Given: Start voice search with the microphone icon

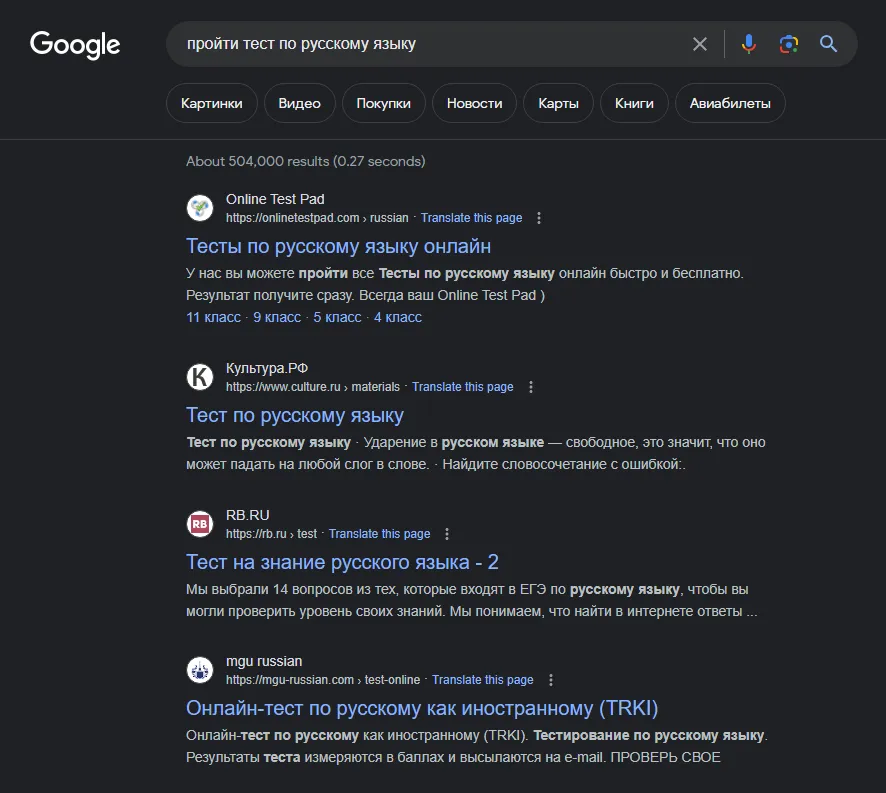Looking at the screenshot, I should point(749,44).
